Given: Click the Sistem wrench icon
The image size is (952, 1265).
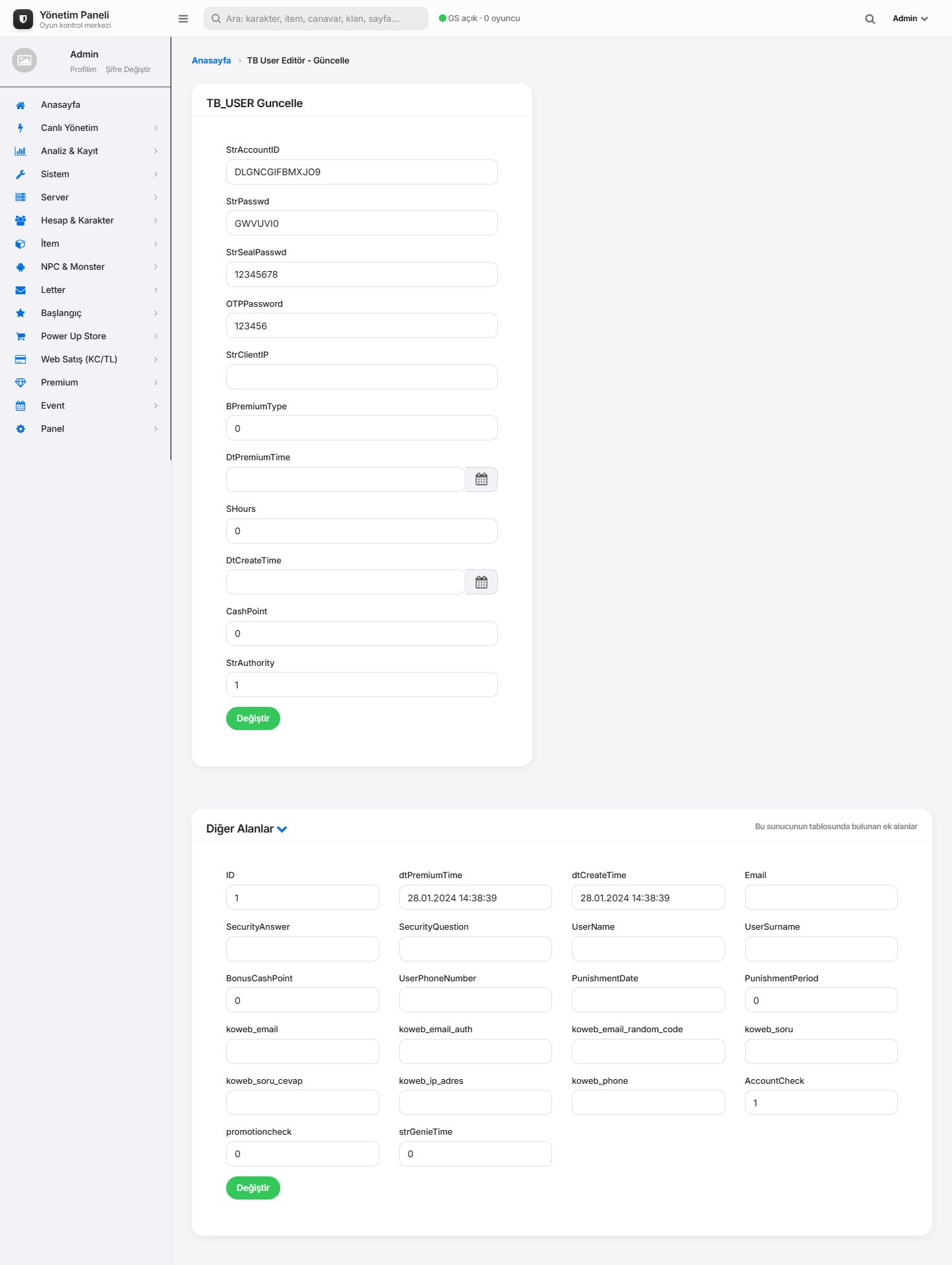Looking at the screenshot, I should tap(20, 175).
